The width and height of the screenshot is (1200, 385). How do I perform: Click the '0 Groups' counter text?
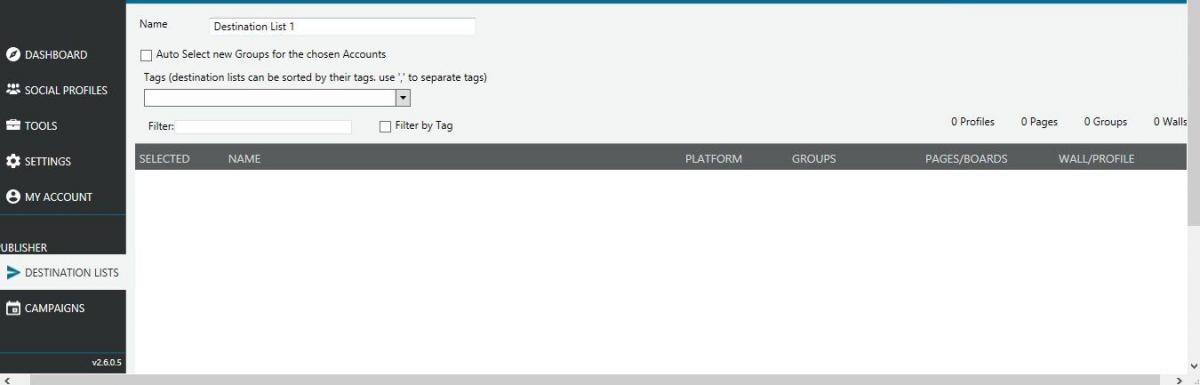(1105, 122)
